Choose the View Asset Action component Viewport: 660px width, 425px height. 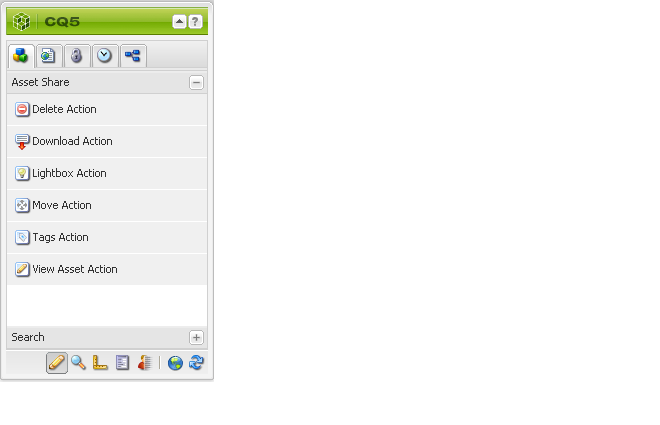tap(107, 269)
